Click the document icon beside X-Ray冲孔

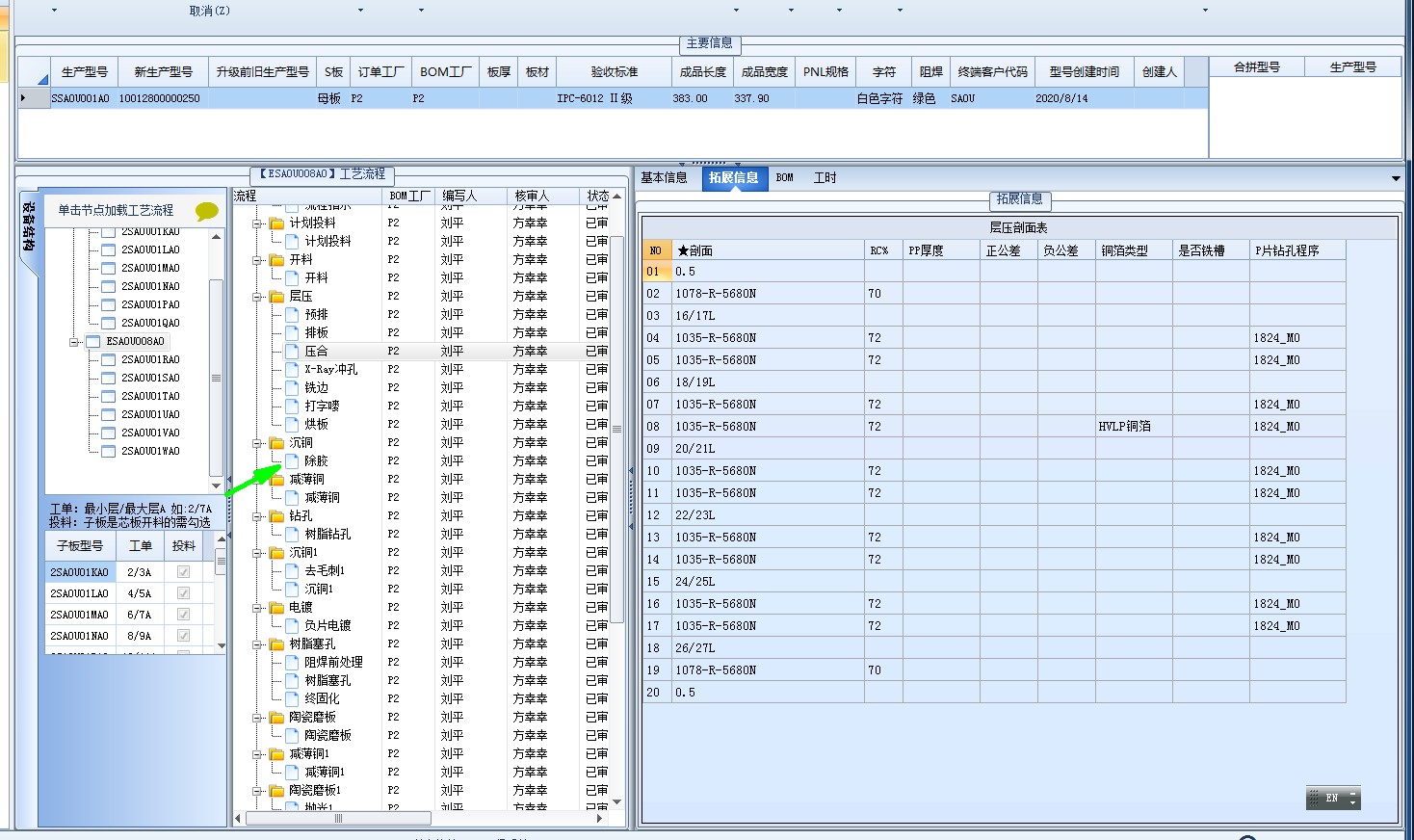pyautogui.click(x=292, y=370)
